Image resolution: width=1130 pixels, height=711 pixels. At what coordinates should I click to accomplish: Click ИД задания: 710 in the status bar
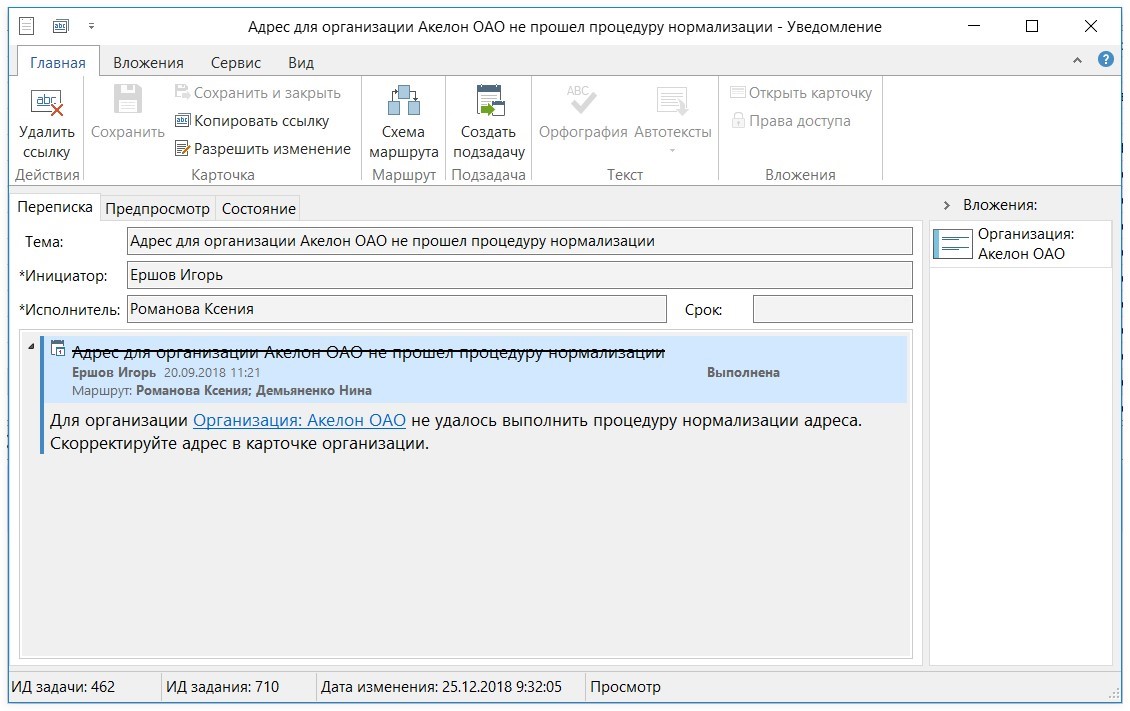223,687
